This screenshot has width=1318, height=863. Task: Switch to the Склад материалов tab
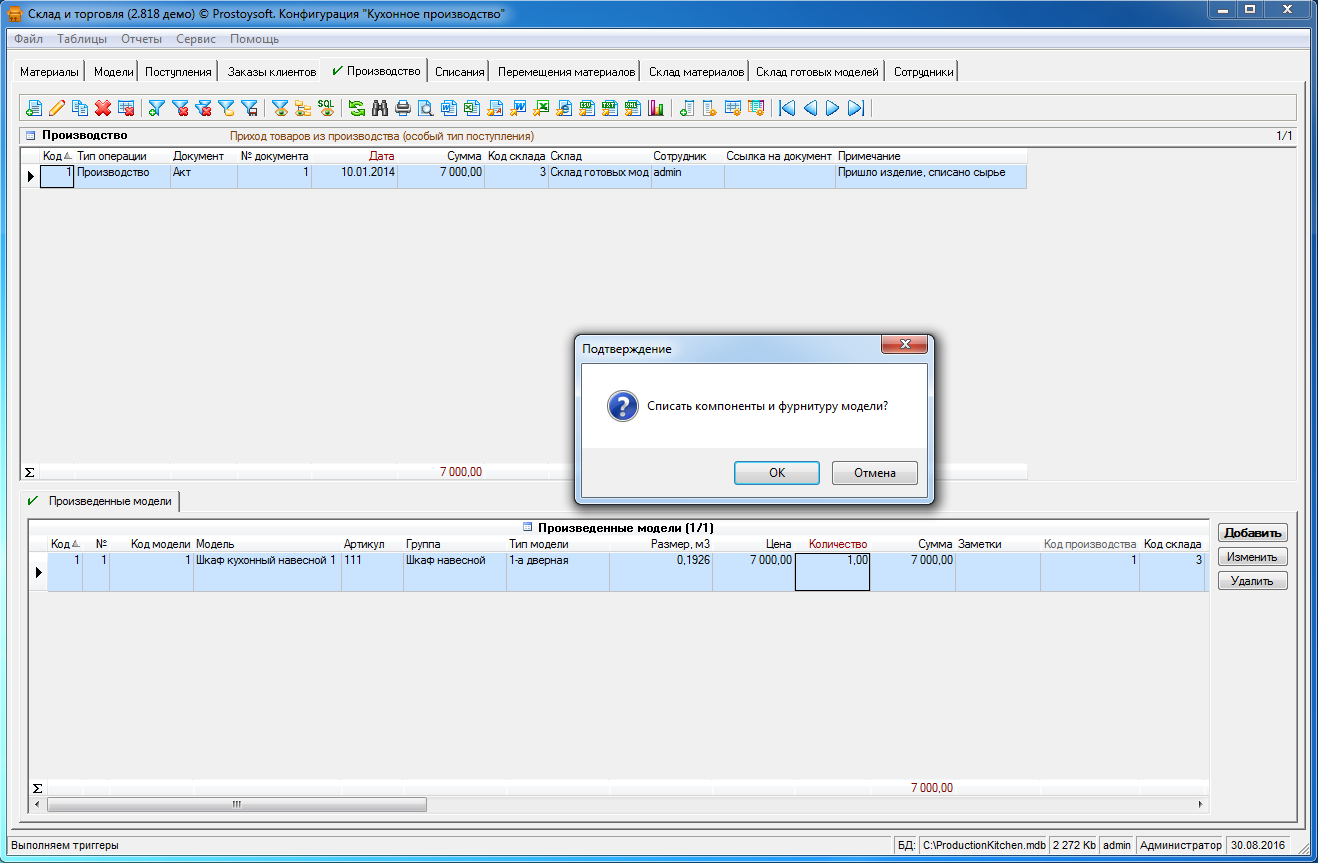pos(696,72)
